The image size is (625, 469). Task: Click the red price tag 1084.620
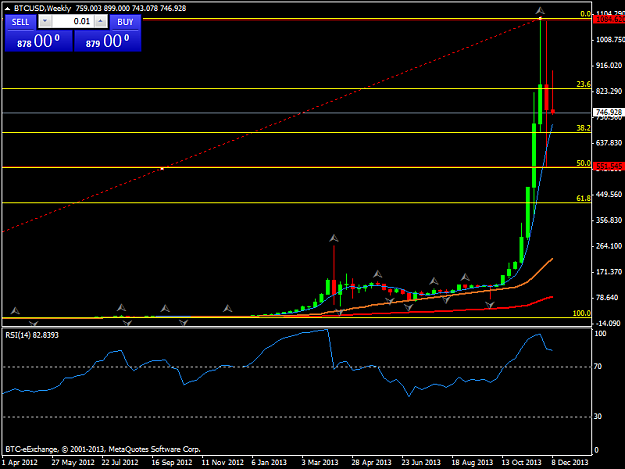pos(609,19)
